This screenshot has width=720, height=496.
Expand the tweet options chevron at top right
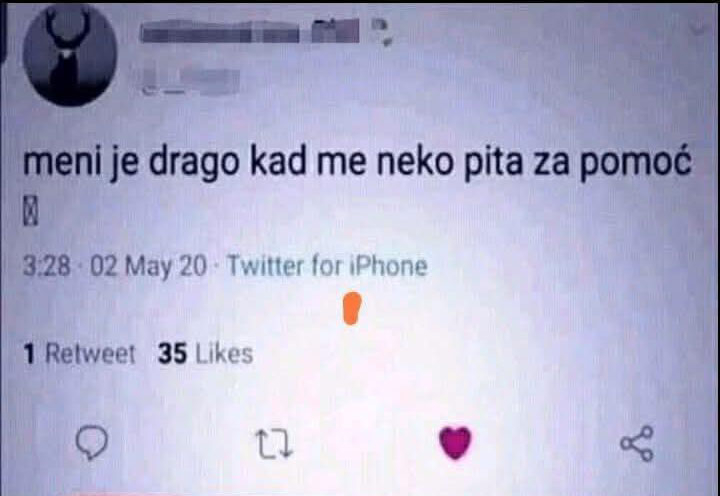coord(699,28)
